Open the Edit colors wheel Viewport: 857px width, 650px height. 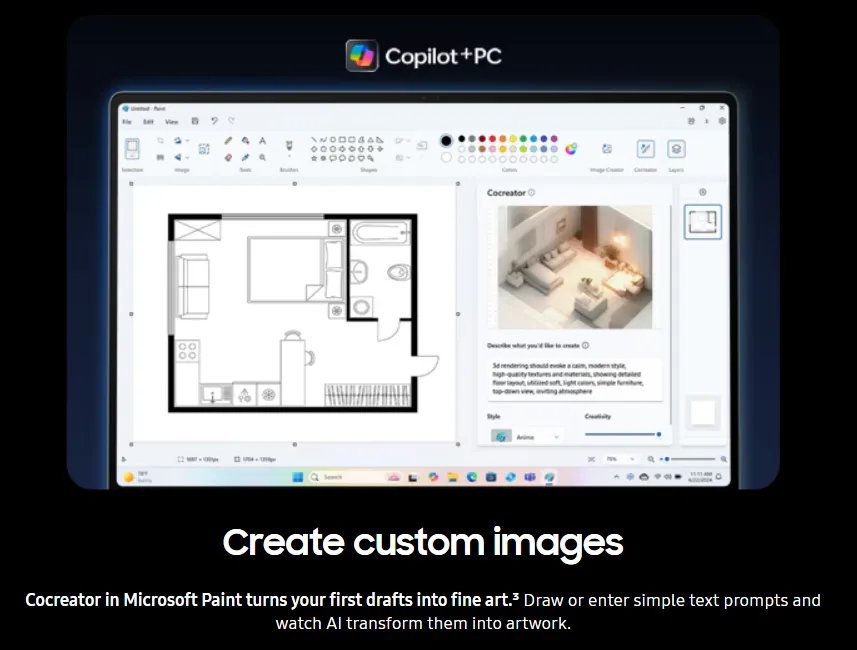[x=571, y=149]
